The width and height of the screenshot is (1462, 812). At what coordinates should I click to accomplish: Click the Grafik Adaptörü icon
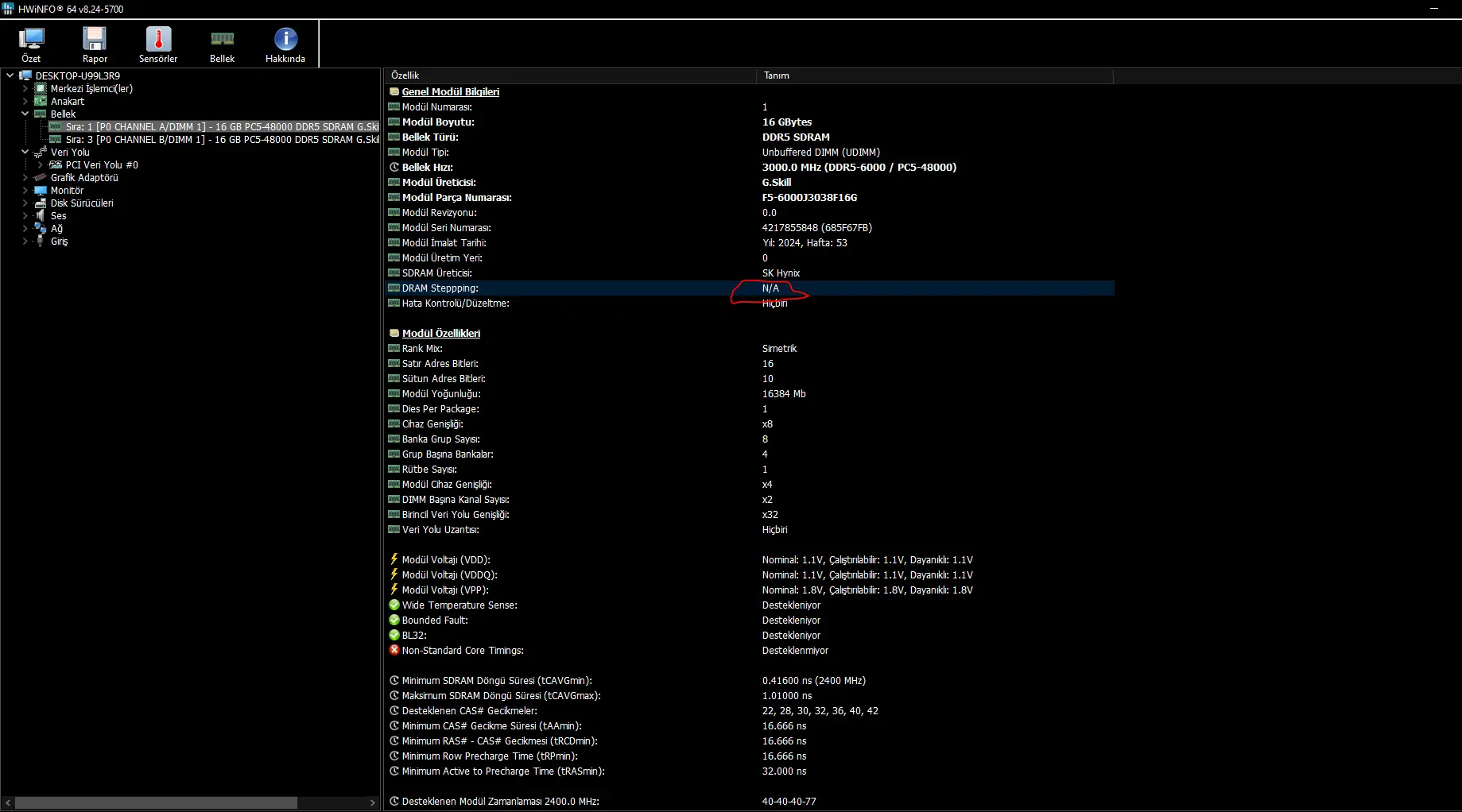(x=41, y=177)
